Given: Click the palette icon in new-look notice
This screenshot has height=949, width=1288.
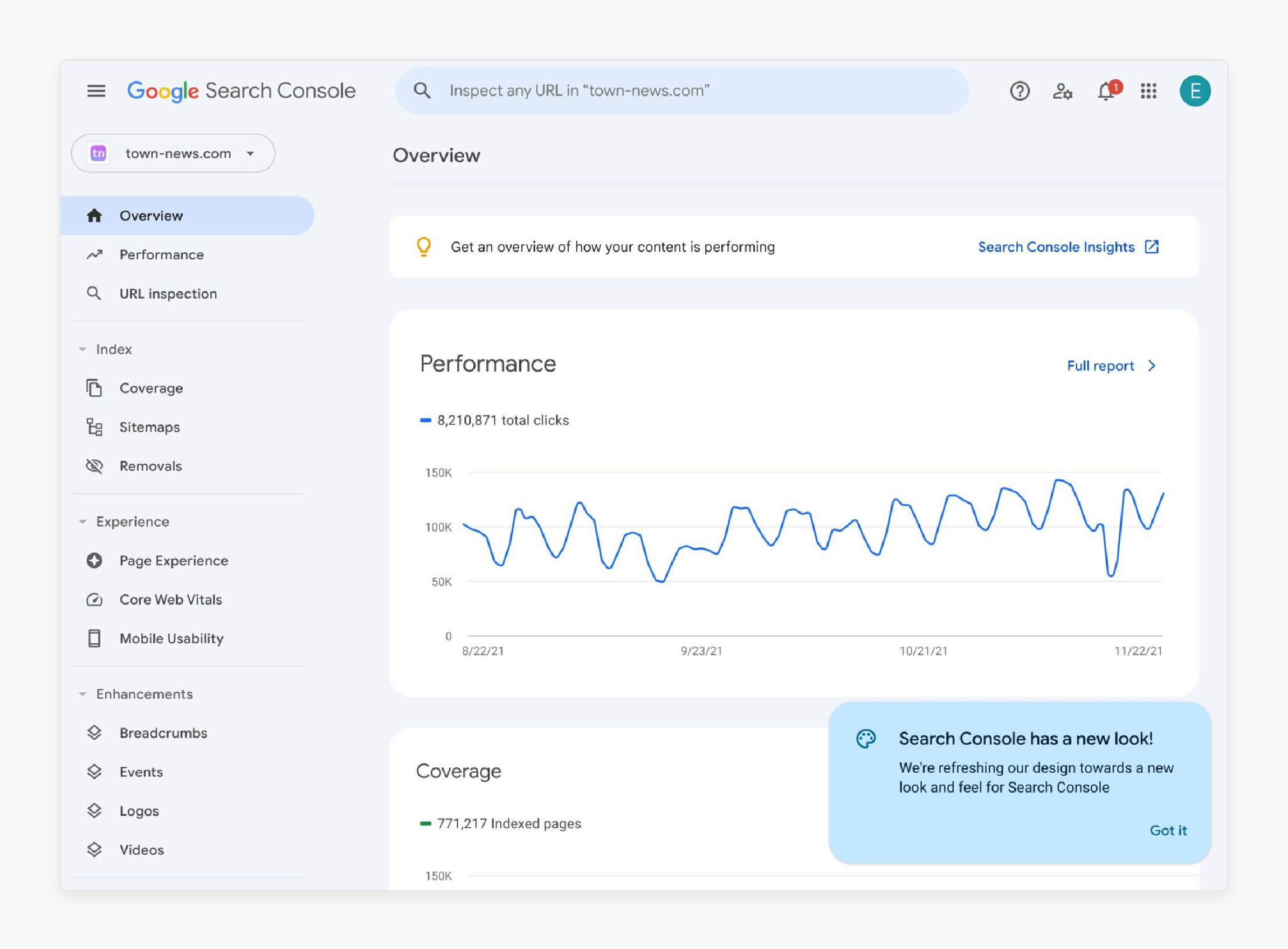Looking at the screenshot, I should click(866, 739).
